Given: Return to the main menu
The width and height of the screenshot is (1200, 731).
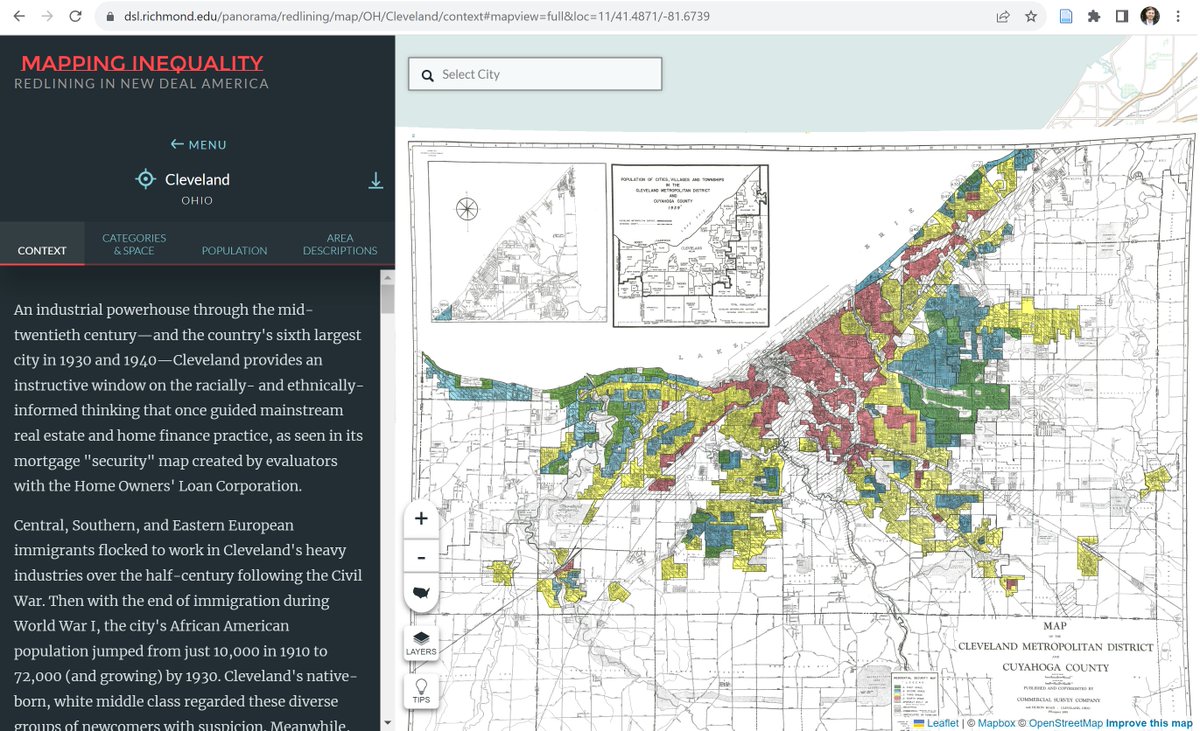Looking at the screenshot, I should pyautogui.click(x=198, y=145).
